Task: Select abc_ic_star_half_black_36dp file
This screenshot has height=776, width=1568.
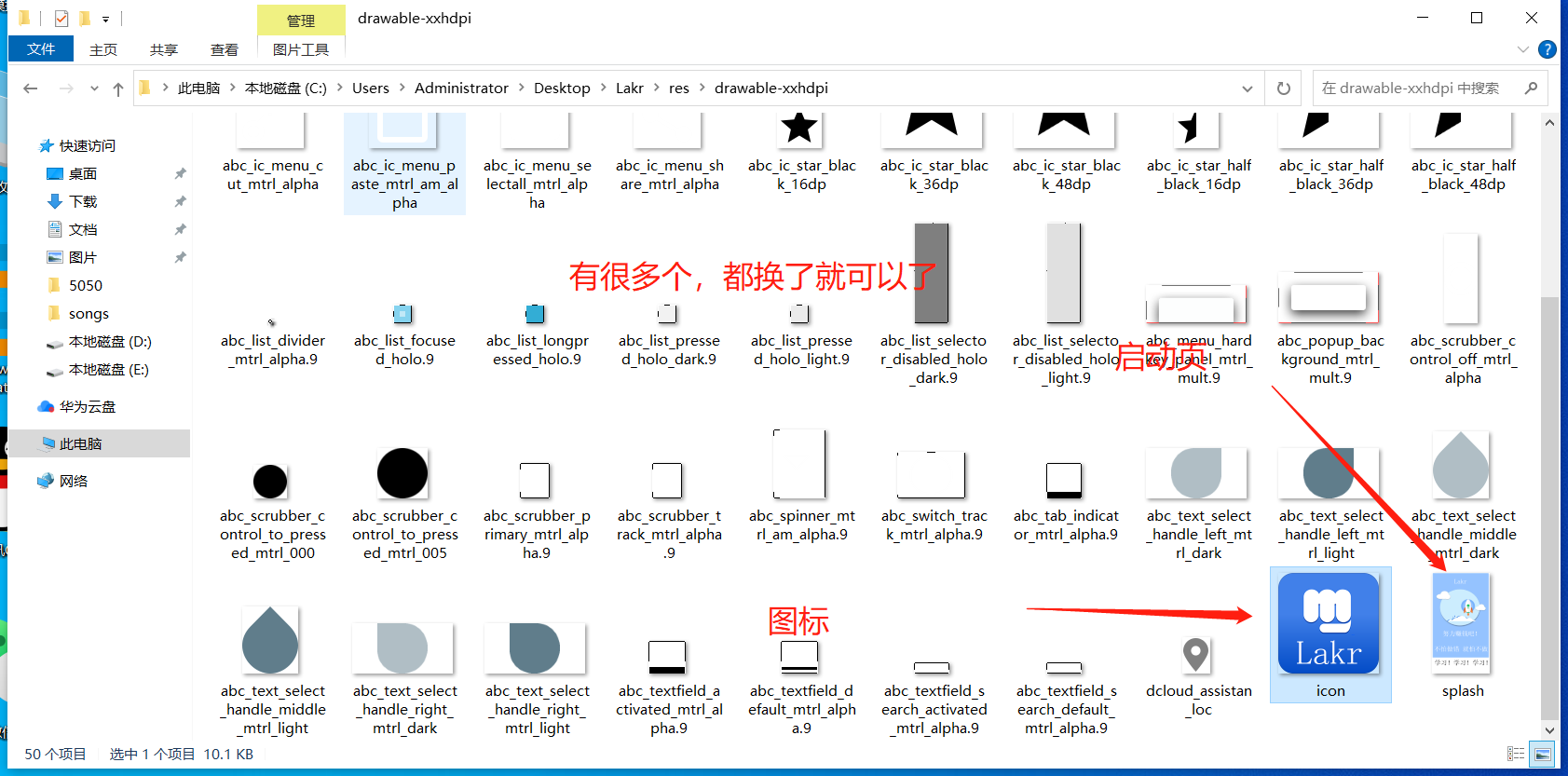Action: 1330,154
